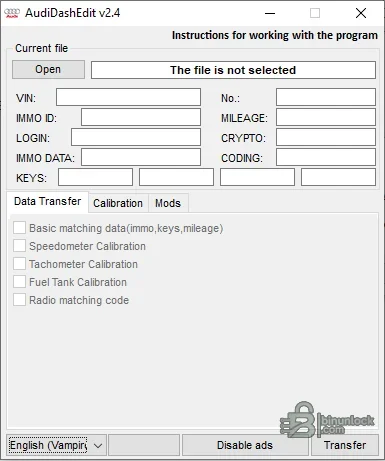Click the CRYPTO input field
This screenshot has height=461, width=385.
coord(326,137)
